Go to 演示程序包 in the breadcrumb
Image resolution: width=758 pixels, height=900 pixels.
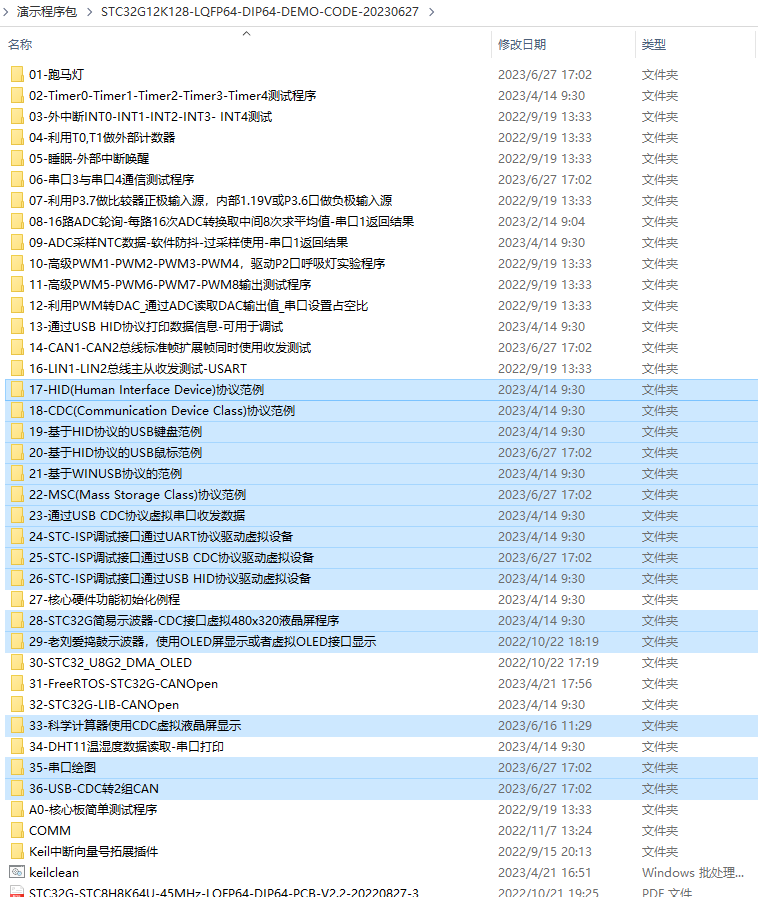coord(47,12)
